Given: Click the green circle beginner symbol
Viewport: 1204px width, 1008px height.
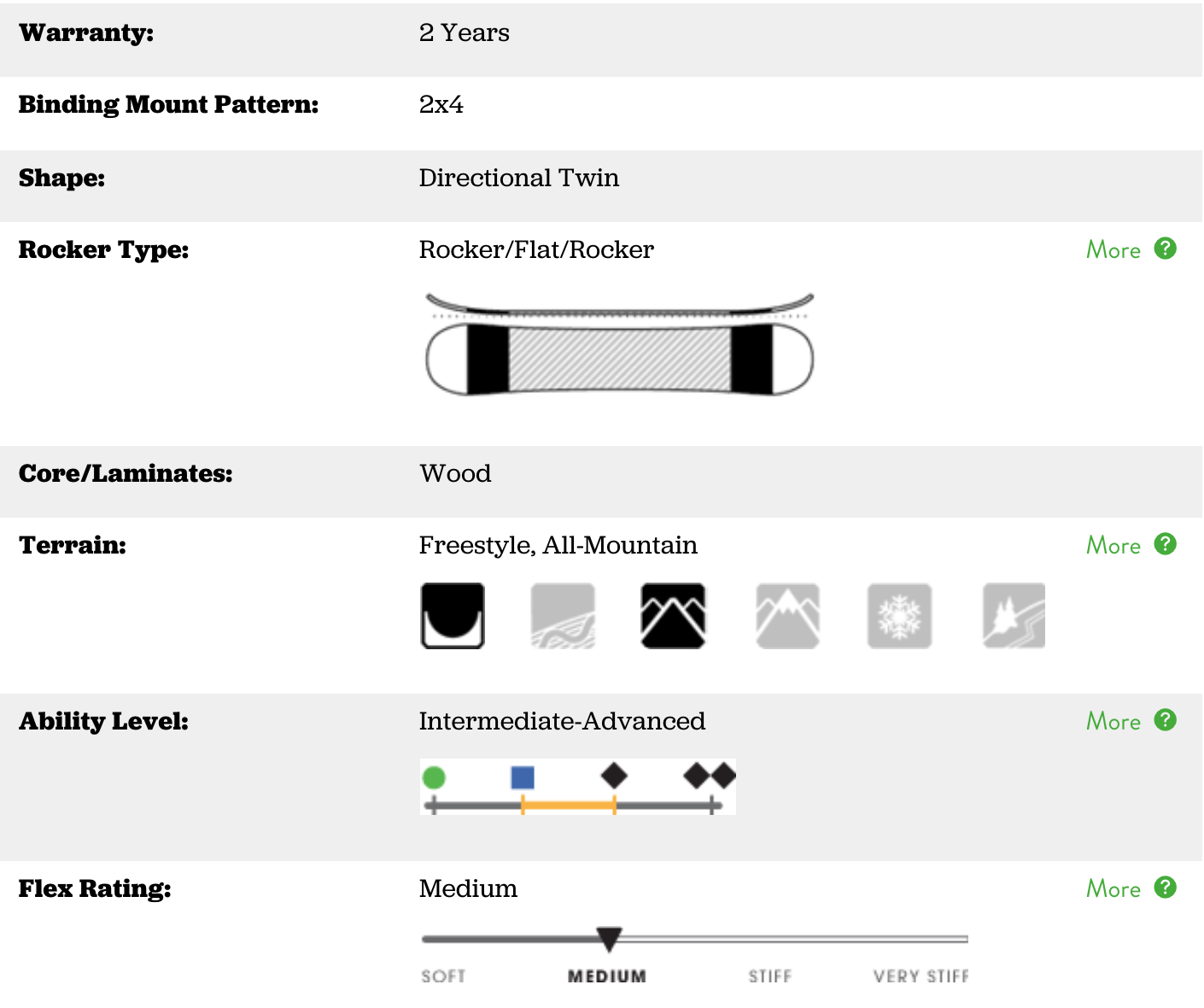Looking at the screenshot, I should click(x=434, y=777).
